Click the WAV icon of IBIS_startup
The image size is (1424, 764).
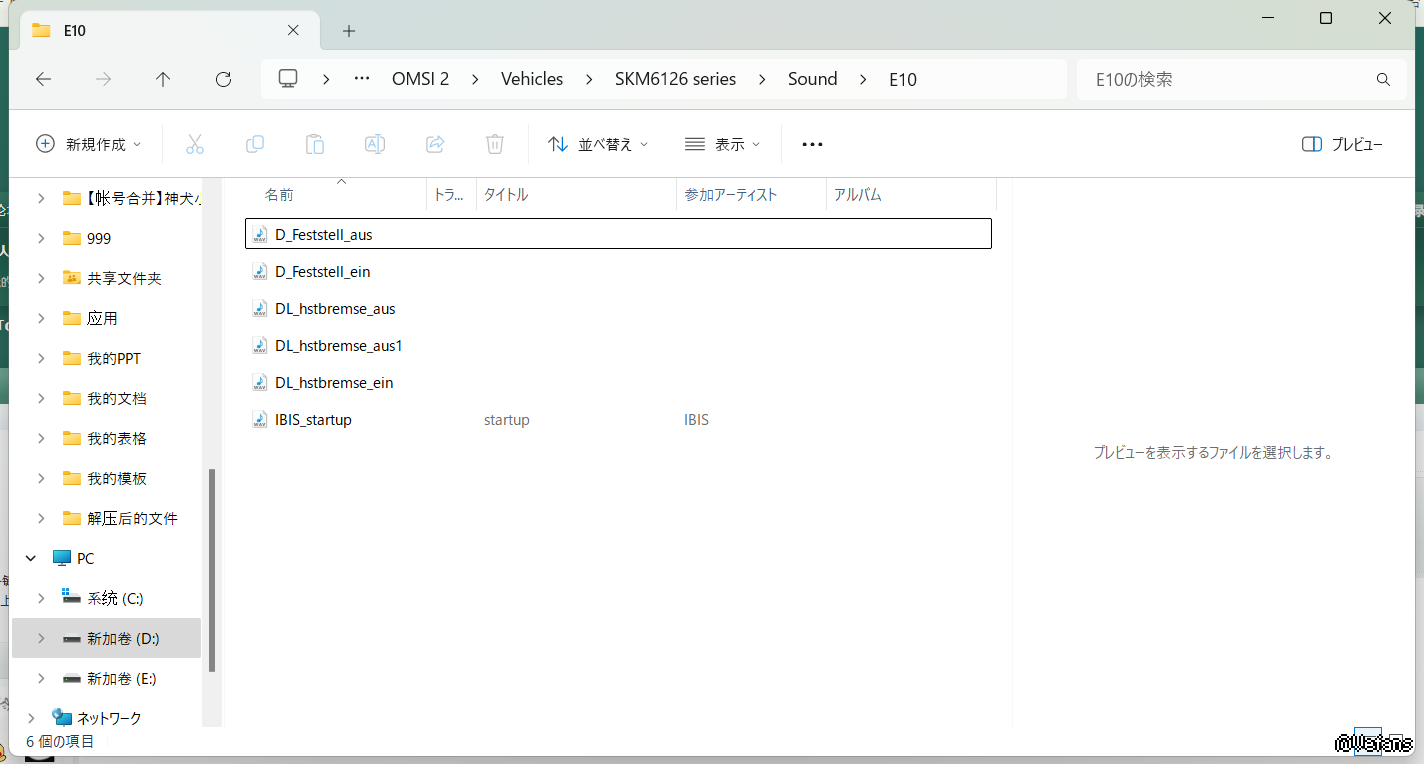pos(260,420)
